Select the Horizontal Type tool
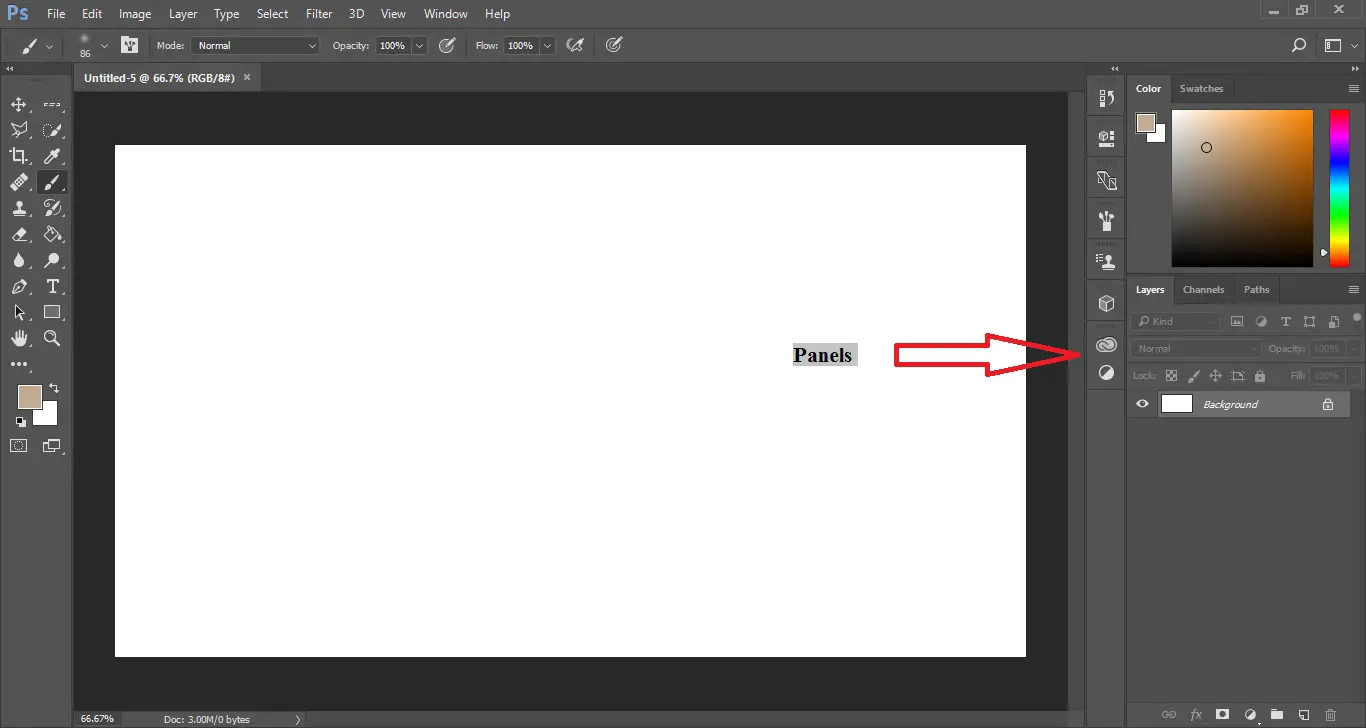1366x728 pixels. (x=52, y=286)
